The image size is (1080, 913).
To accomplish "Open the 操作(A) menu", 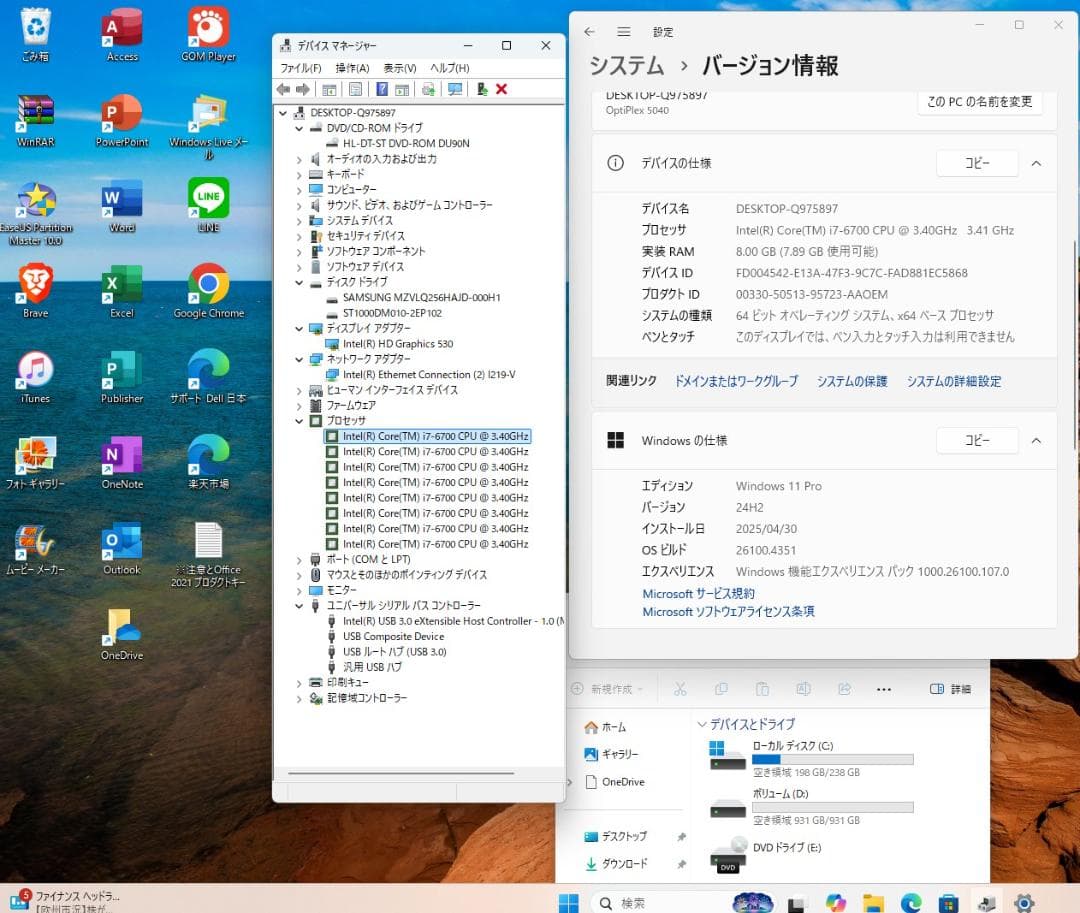I will pos(352,67).
